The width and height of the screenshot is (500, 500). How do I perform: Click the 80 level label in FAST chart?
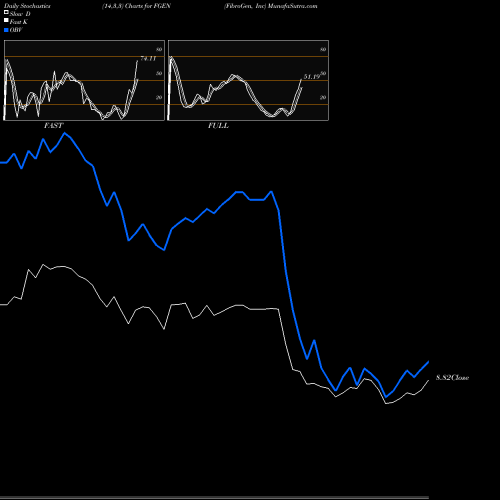point(159,49)
